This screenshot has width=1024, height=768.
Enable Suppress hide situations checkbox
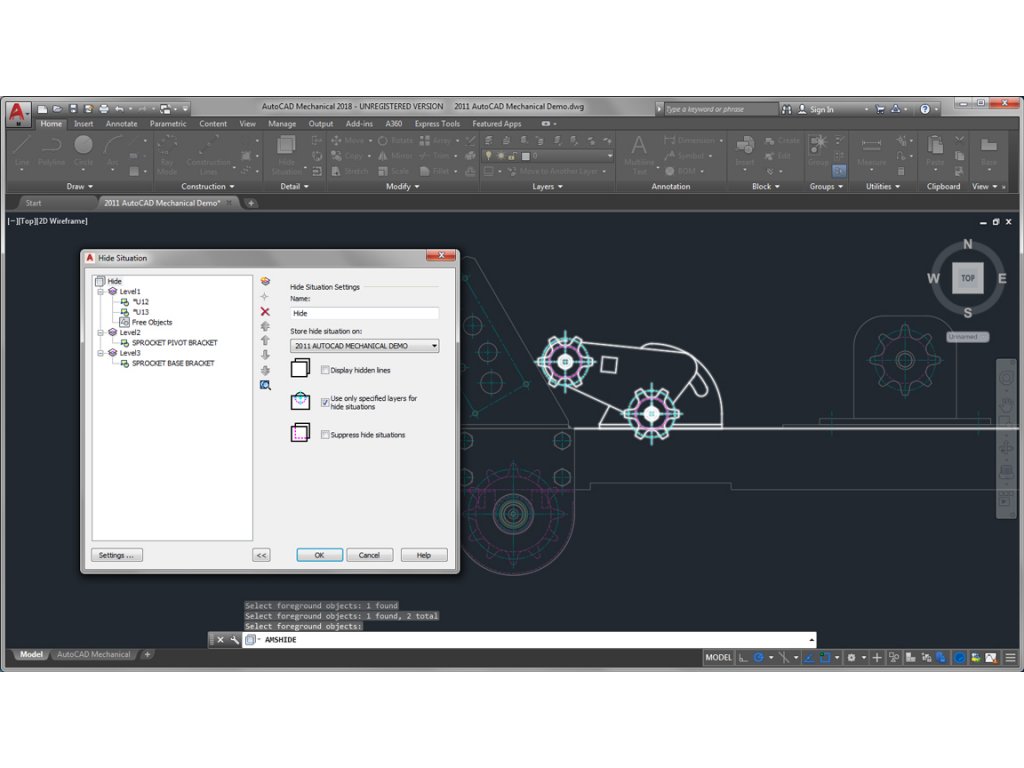[x=325, y=435]
